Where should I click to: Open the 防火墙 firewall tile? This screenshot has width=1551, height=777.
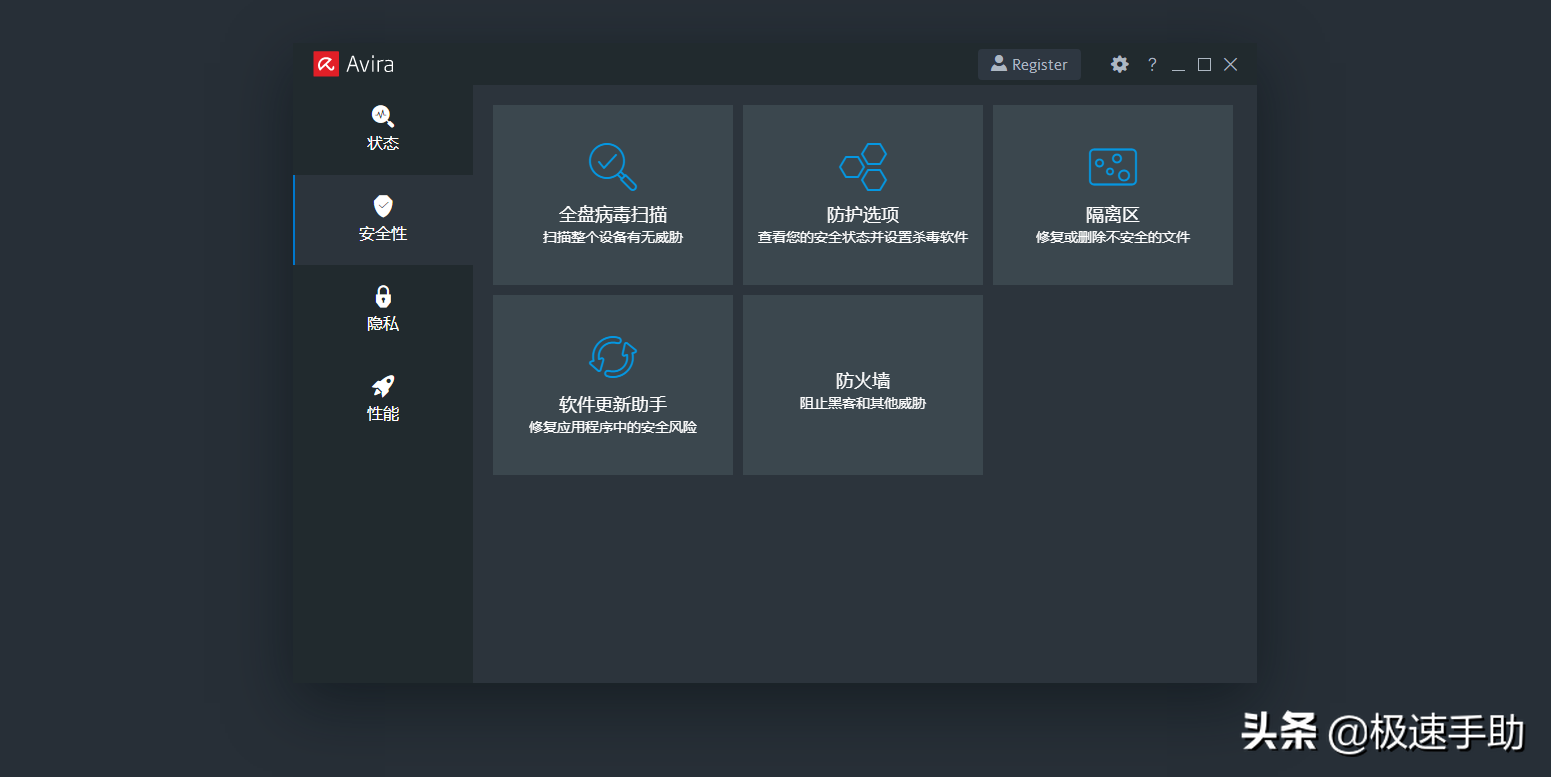tap(862, 384)
